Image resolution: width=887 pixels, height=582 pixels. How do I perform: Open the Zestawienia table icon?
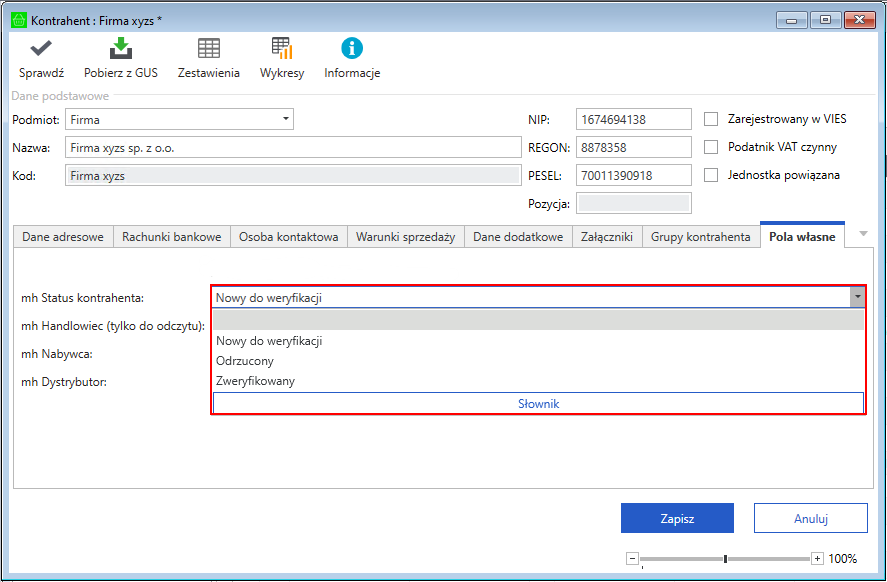(x=208, y=49)
